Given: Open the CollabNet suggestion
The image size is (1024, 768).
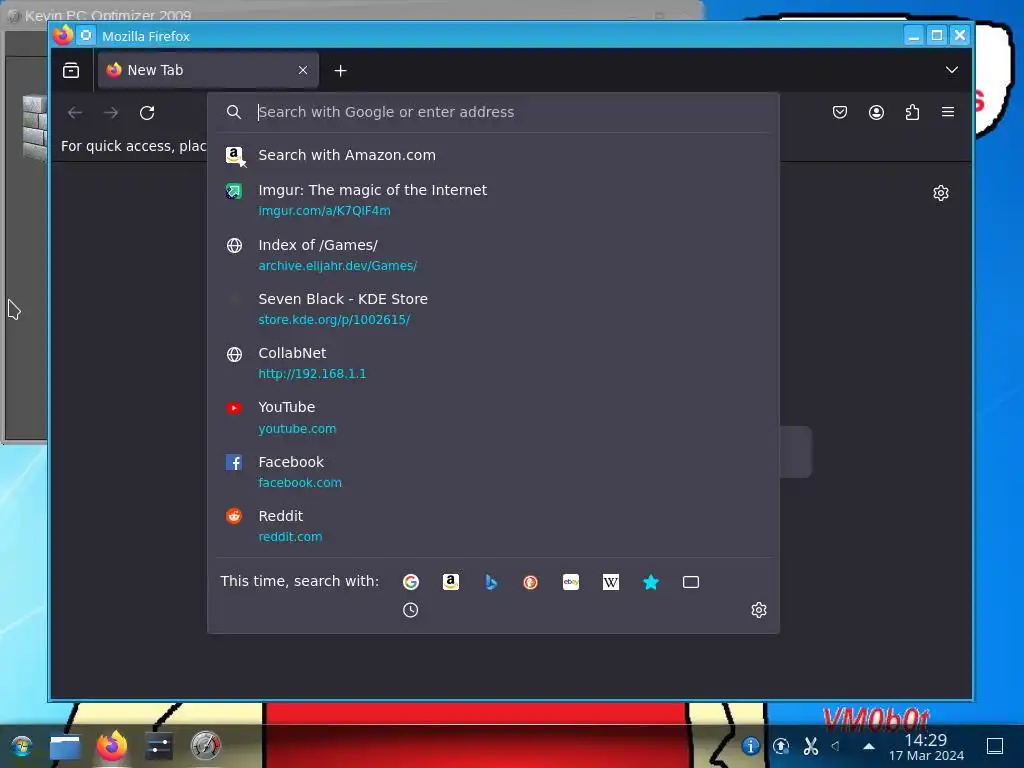Looking at the screenshot, I should tap(494, 363).
